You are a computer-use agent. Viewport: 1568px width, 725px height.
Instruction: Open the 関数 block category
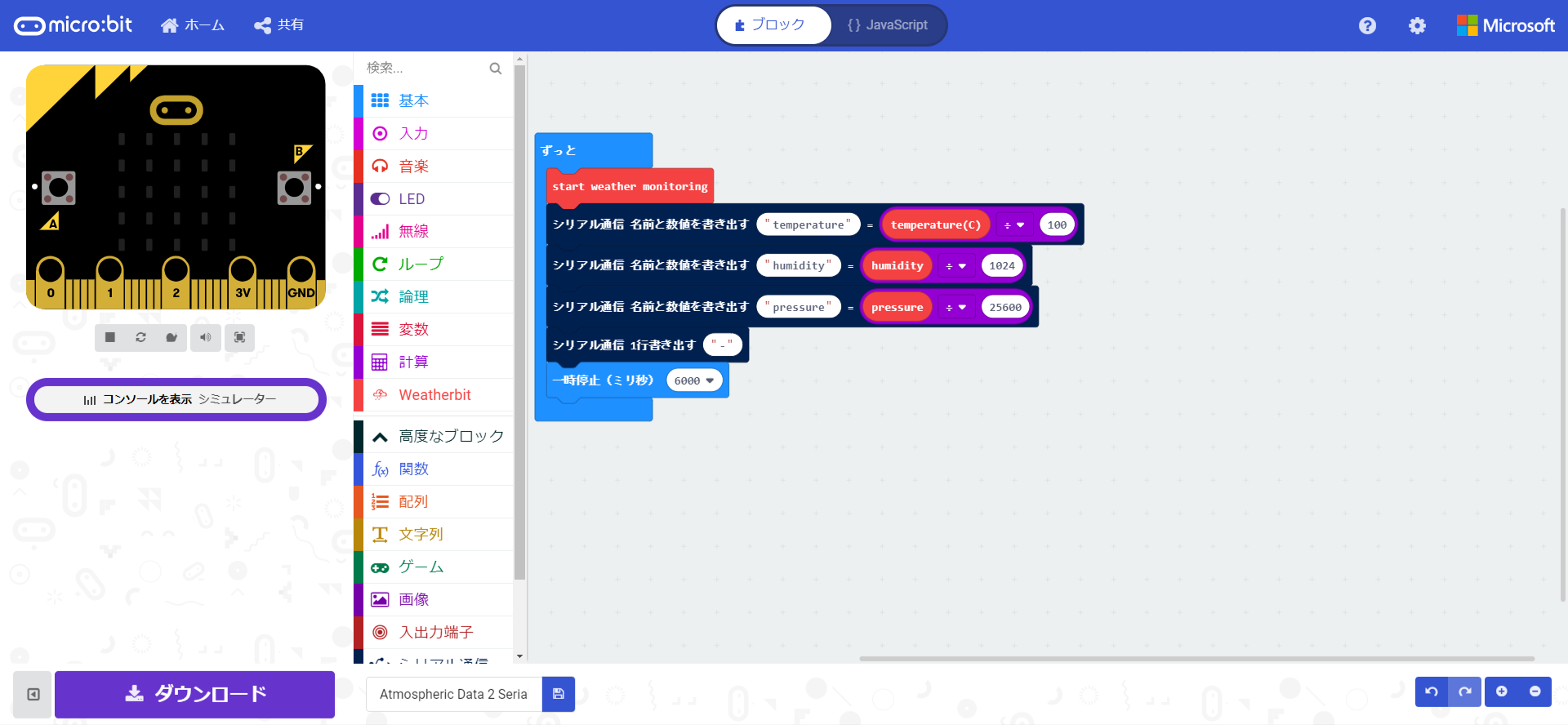(434, 469)
